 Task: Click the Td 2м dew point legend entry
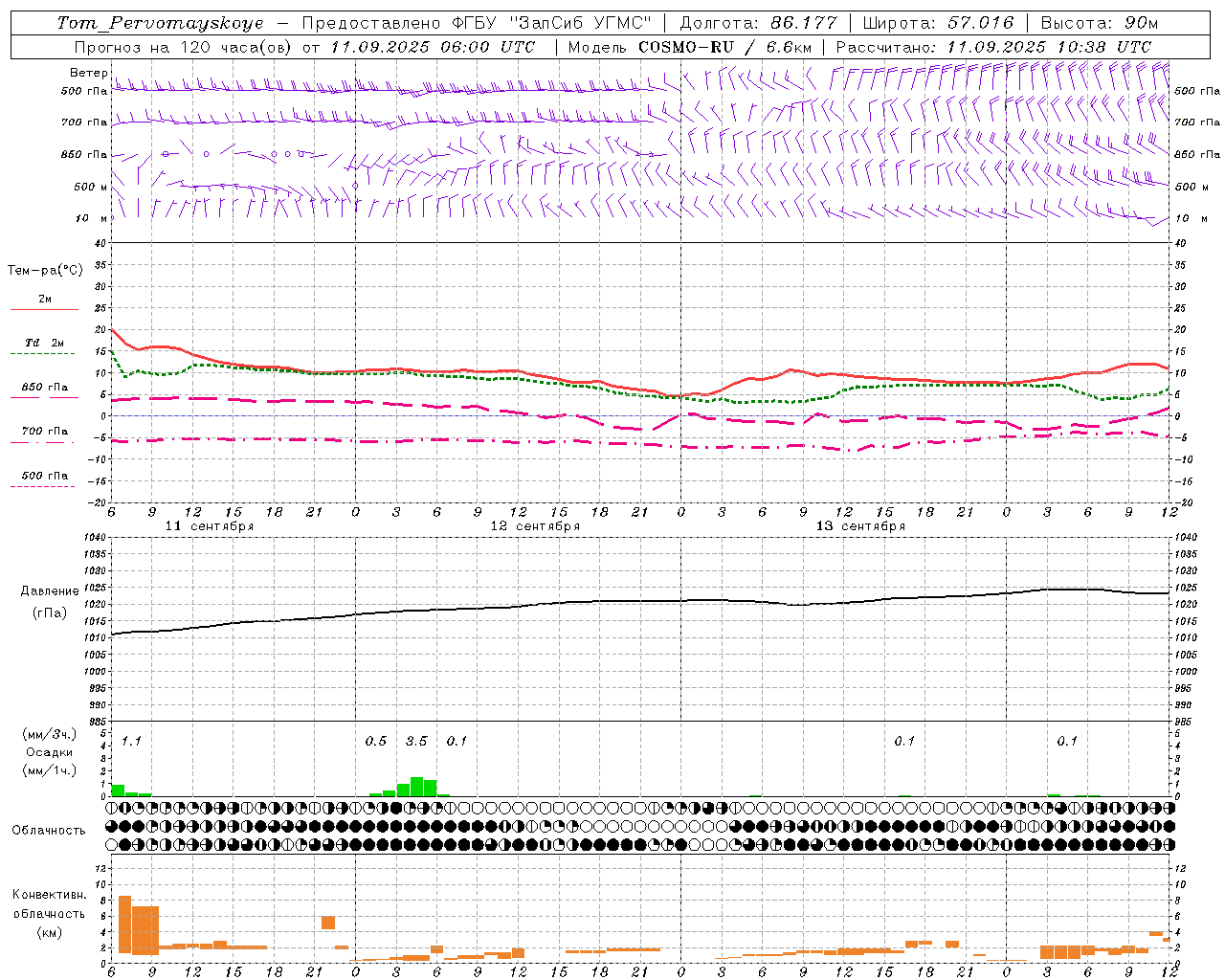[x=44, y=343]
